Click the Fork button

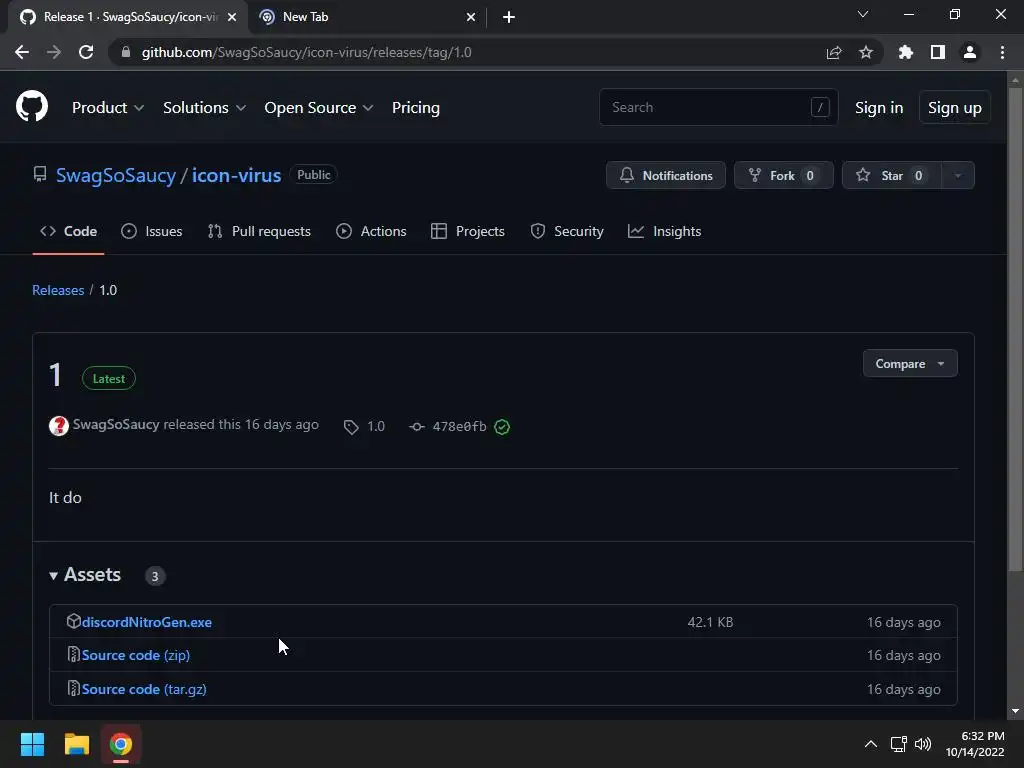coord(784,175)
